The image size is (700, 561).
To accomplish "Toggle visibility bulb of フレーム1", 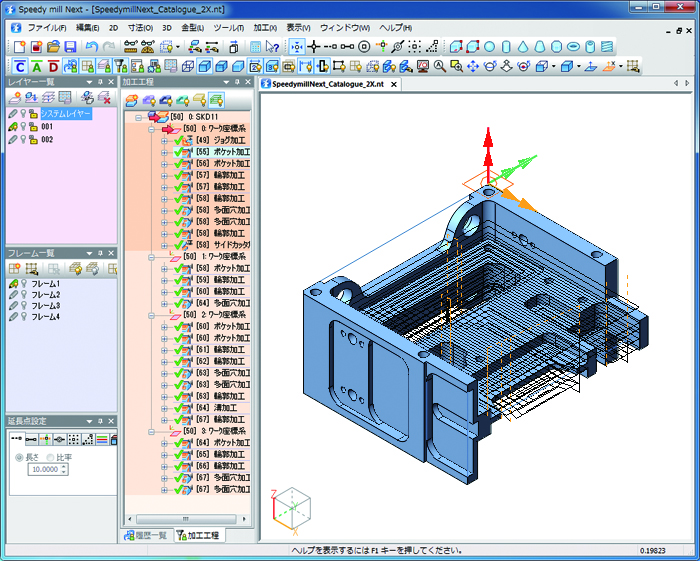I will click(23, 285).
